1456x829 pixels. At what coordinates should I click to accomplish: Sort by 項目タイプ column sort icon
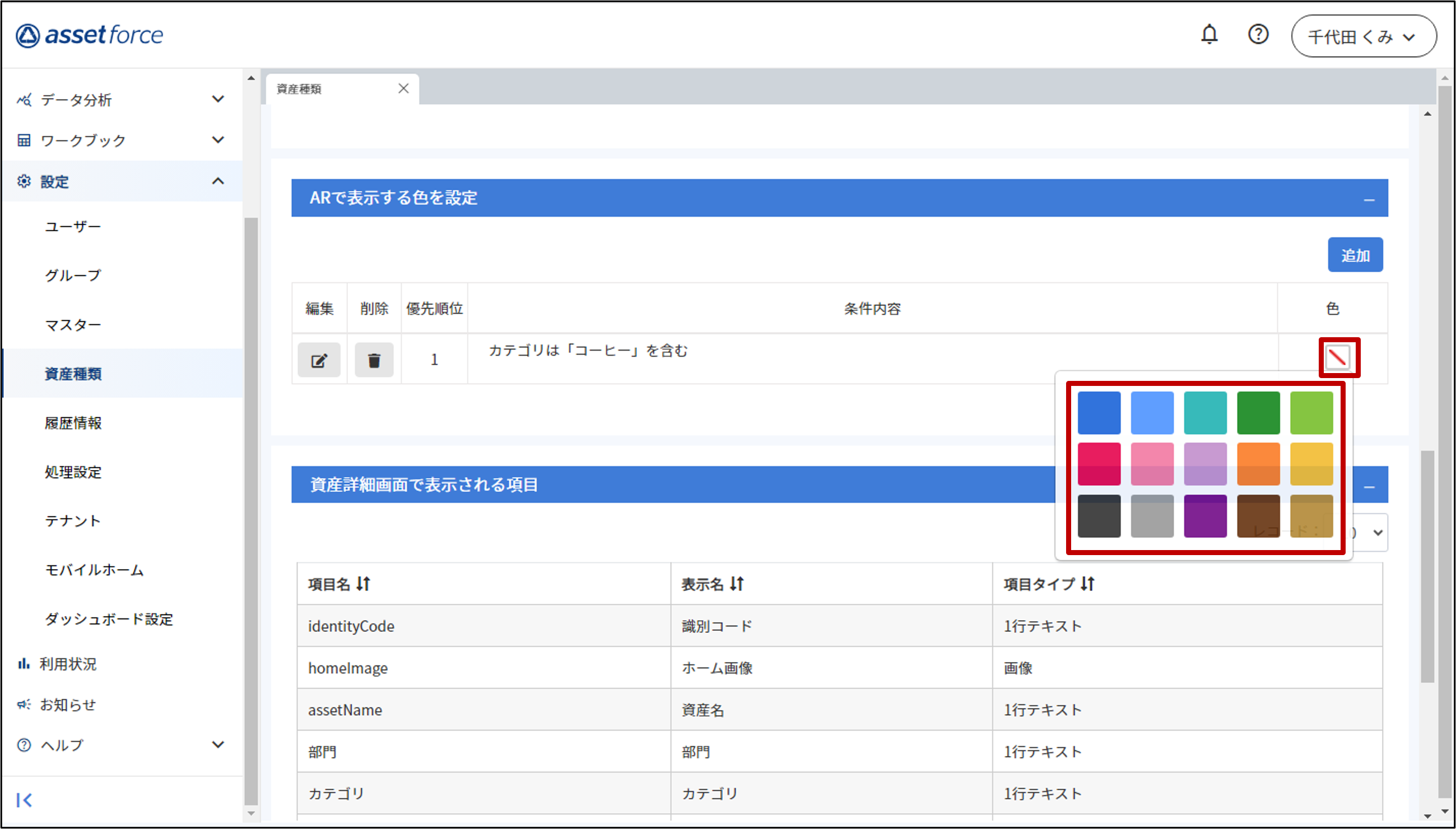(1087, 584)
